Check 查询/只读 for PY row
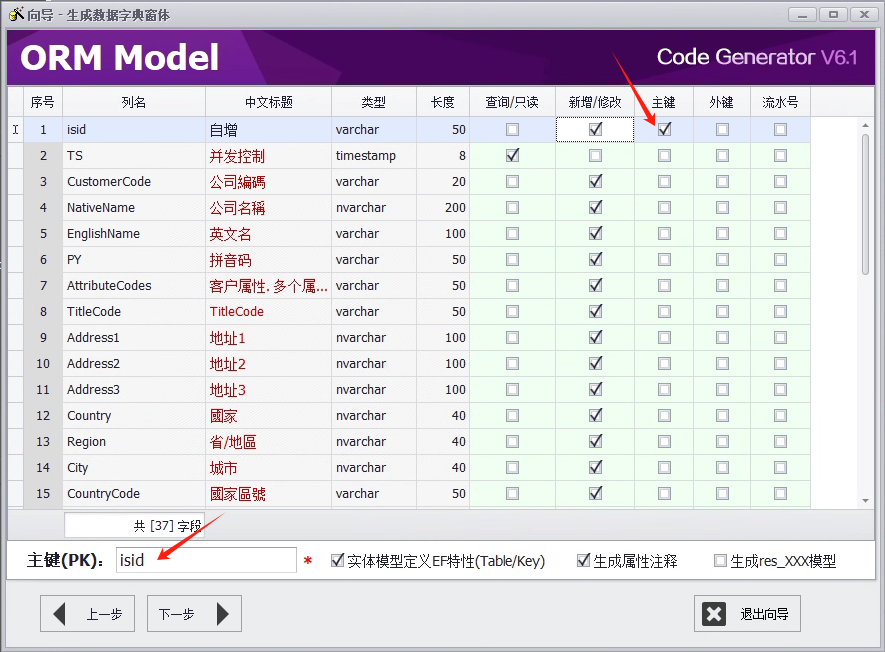This screenshot has width=885, height=652. (x=512, y=259)
